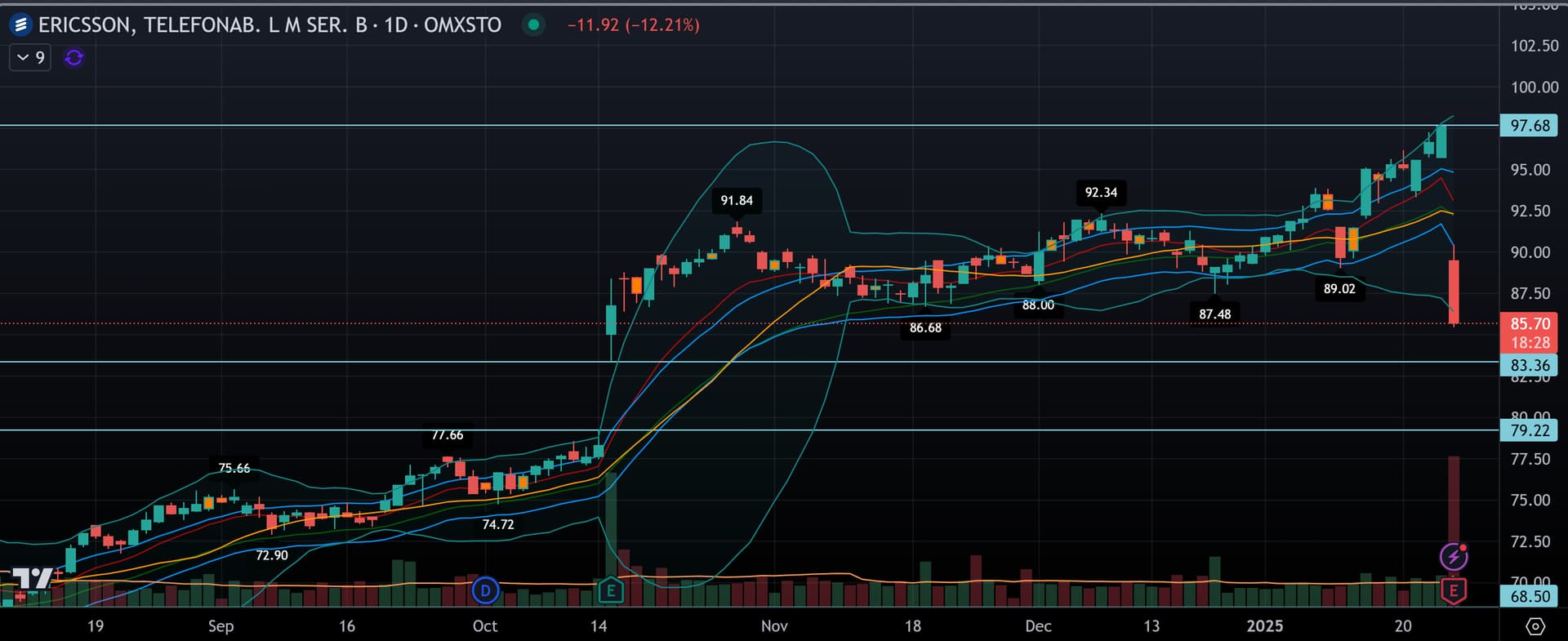
Task: Click the purple replay sync icon
Action: (74, 58)
